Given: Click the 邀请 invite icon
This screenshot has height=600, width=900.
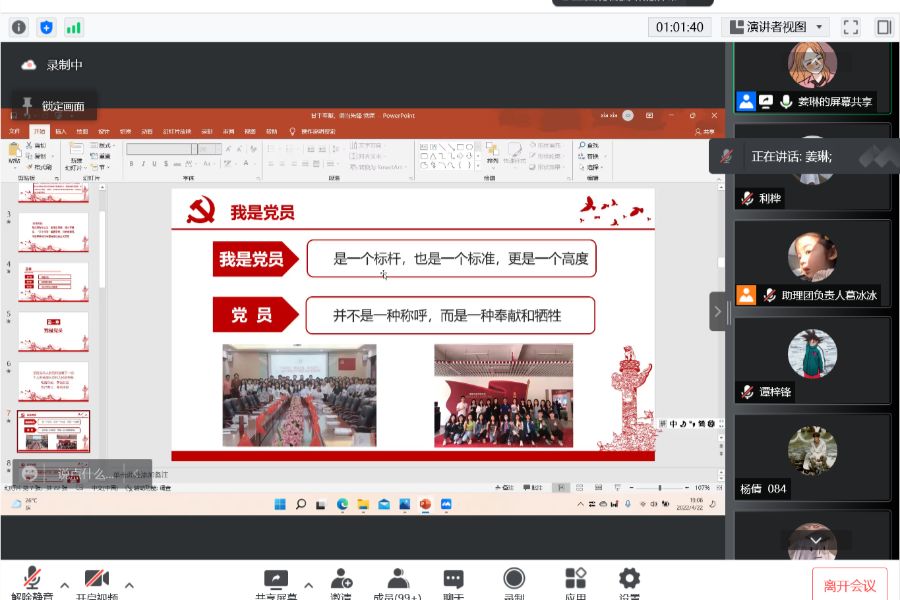Looking at the screenshot, I should tap(339, 580).
